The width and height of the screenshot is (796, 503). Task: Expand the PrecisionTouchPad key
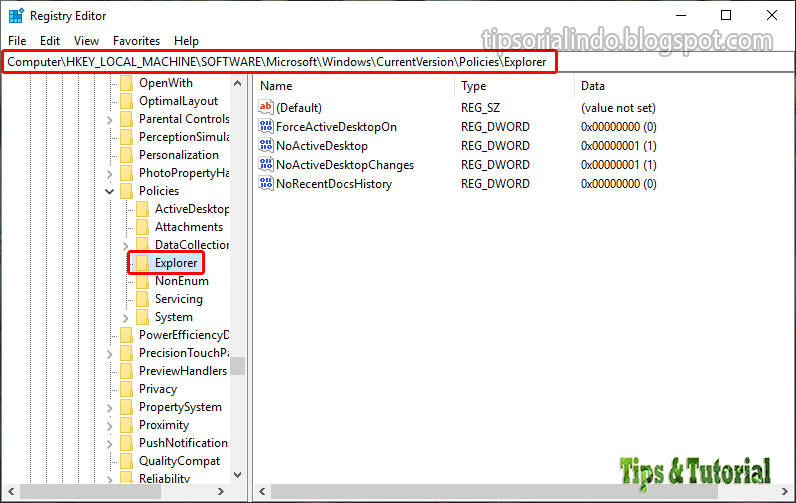[x=110, y=354]
